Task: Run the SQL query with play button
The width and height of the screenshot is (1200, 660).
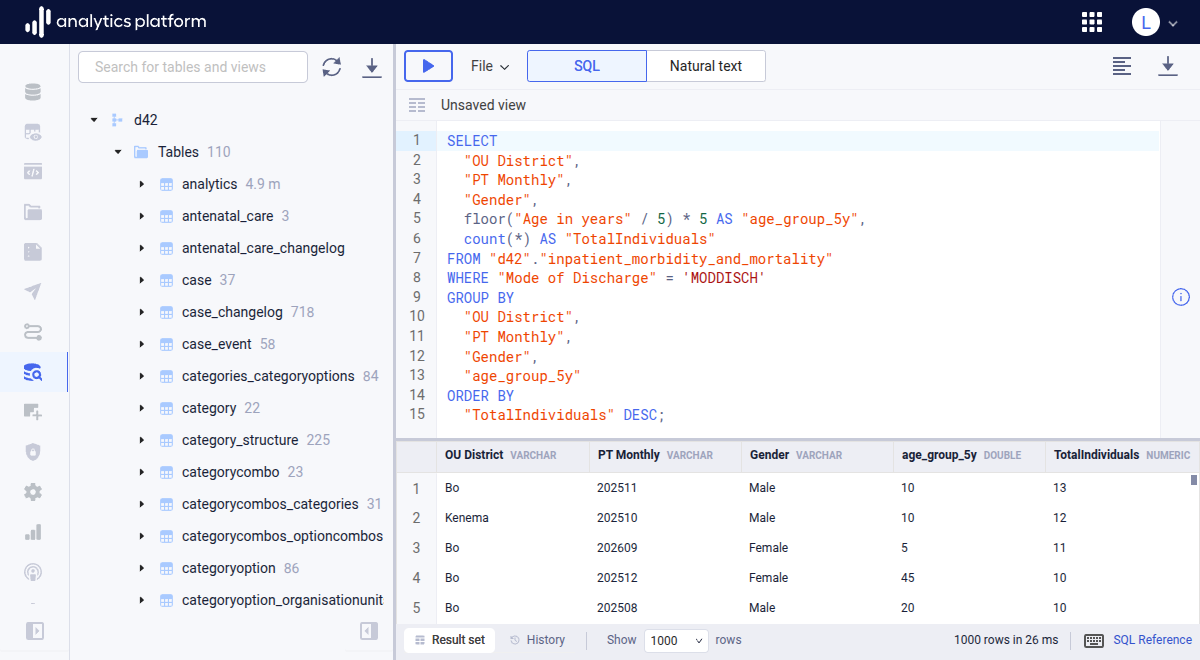Action: click(x=428, y=66)
